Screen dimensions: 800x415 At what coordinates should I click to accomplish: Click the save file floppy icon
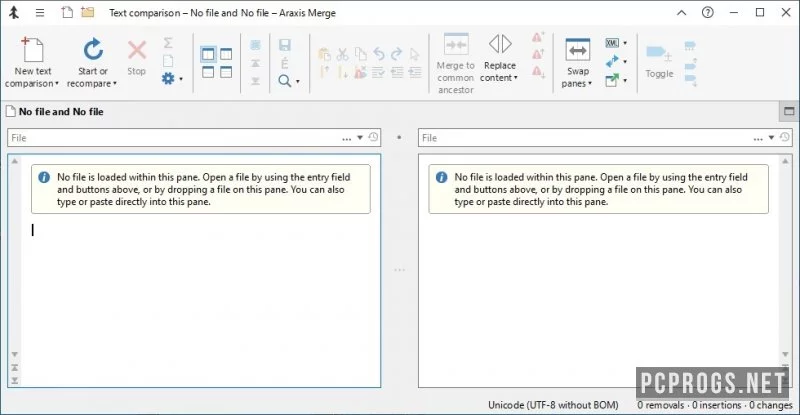tap(285, 45)
